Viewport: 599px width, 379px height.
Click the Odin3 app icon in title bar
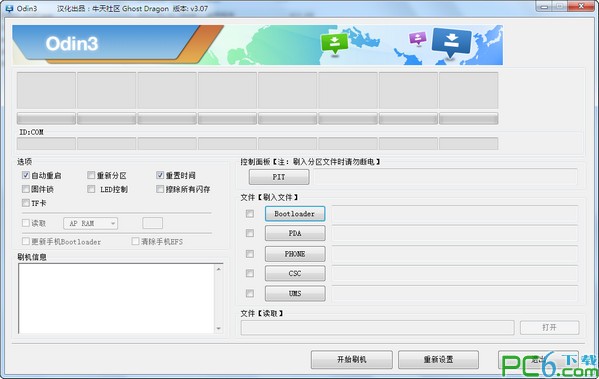pos(9,8)
